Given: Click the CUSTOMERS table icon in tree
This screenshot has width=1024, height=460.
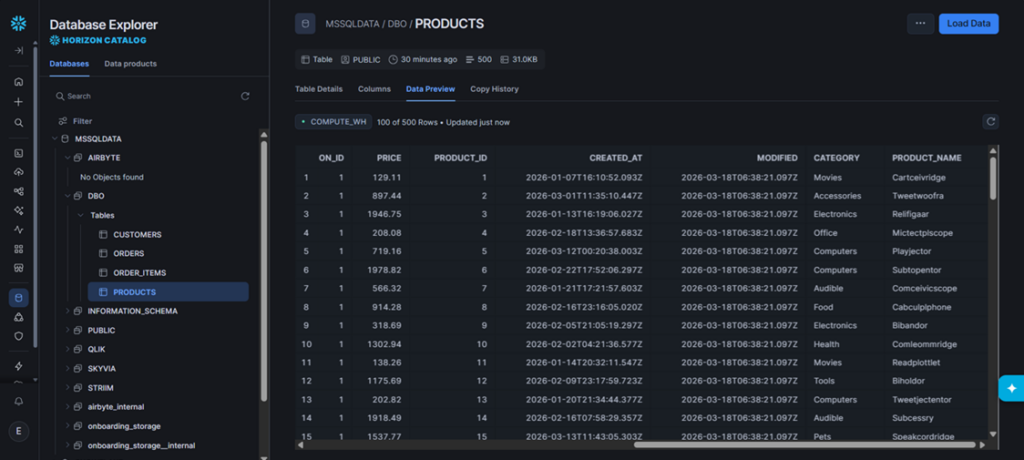Looking at the screenshot, I should click(x=103, y=235).
